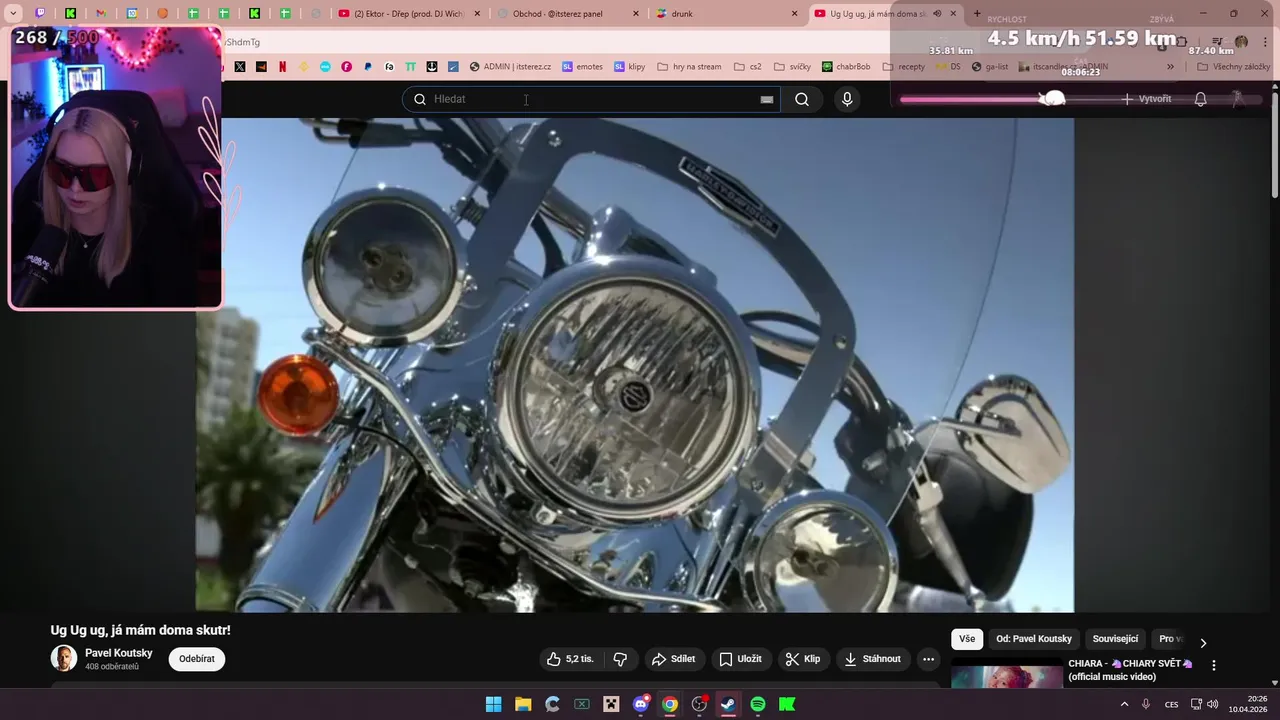Screen dimensions: 1280x720
Task: Open more actions menu under the video
Action: pyautogui.click(x=928, y=659)
